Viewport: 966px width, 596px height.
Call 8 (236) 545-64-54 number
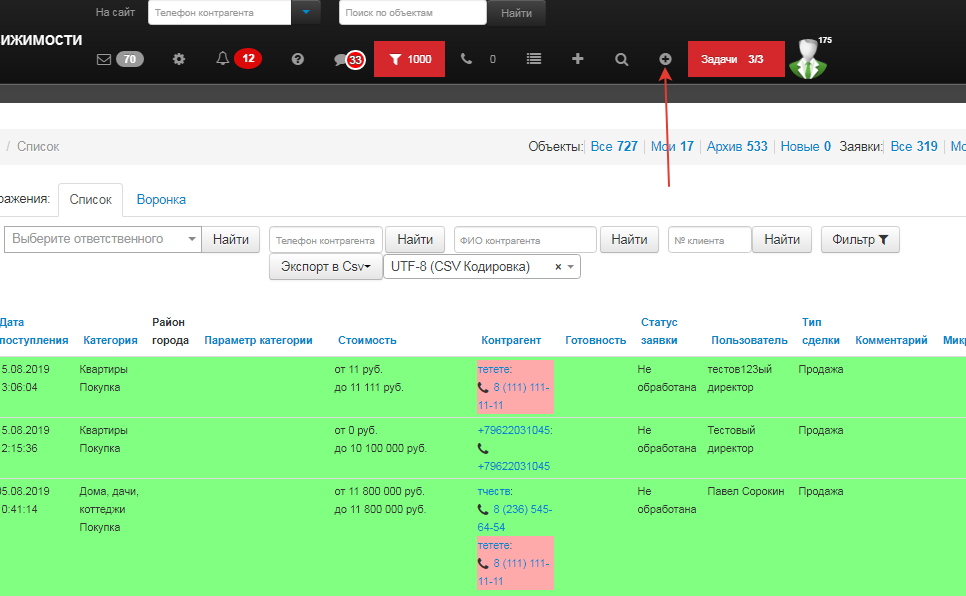point(515,518)
